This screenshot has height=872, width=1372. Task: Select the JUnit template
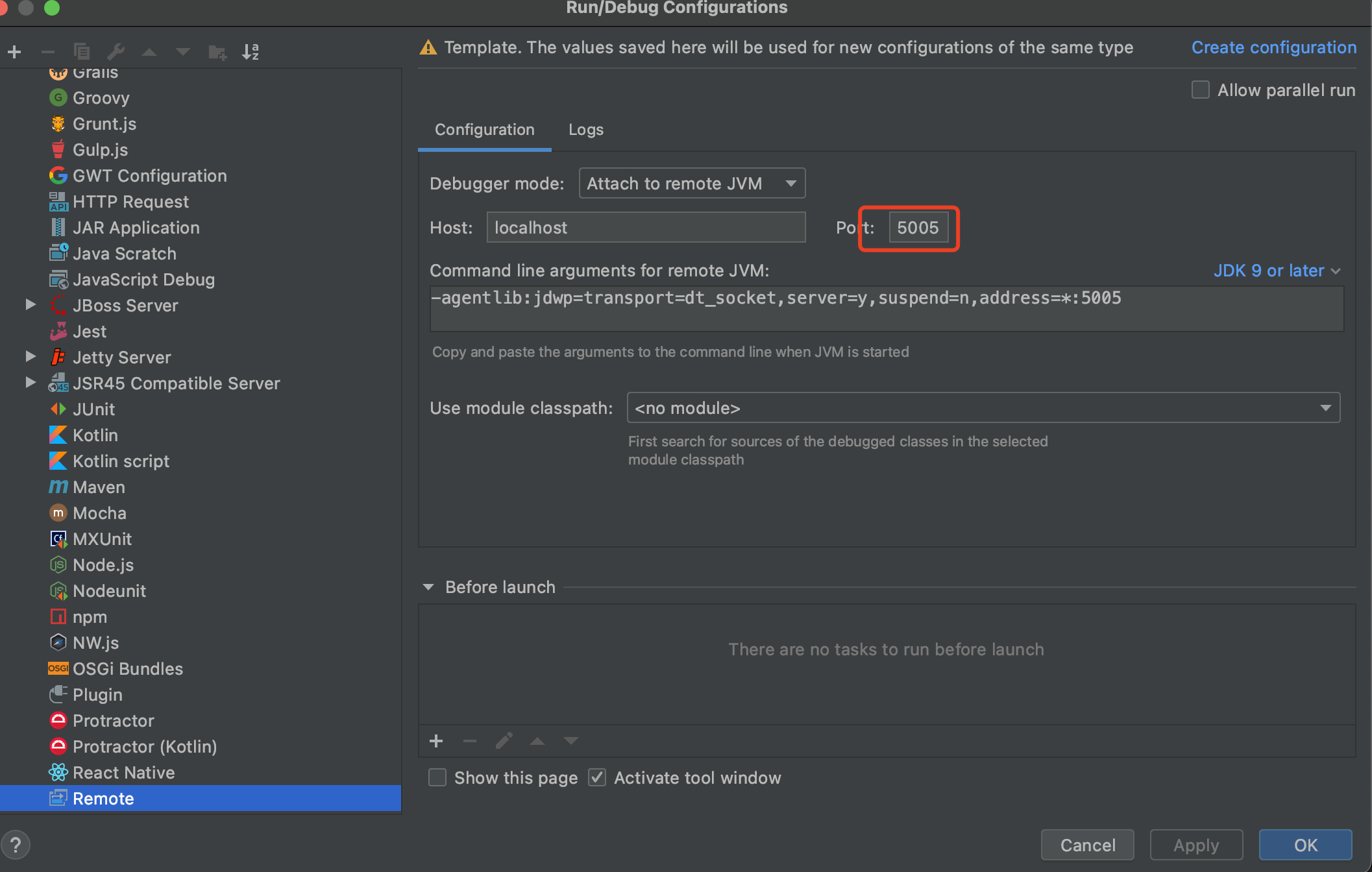tap(93, 409)
